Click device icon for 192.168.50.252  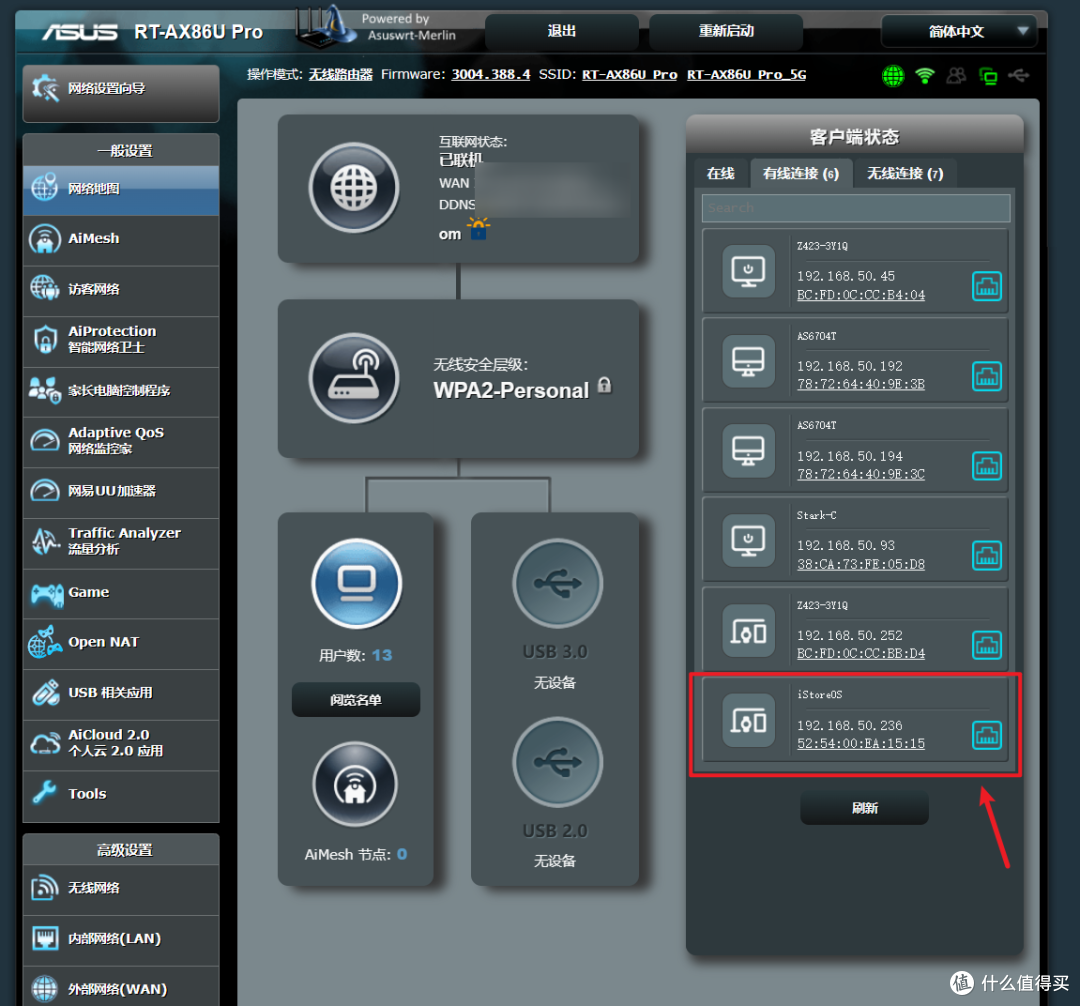point(748,631)
